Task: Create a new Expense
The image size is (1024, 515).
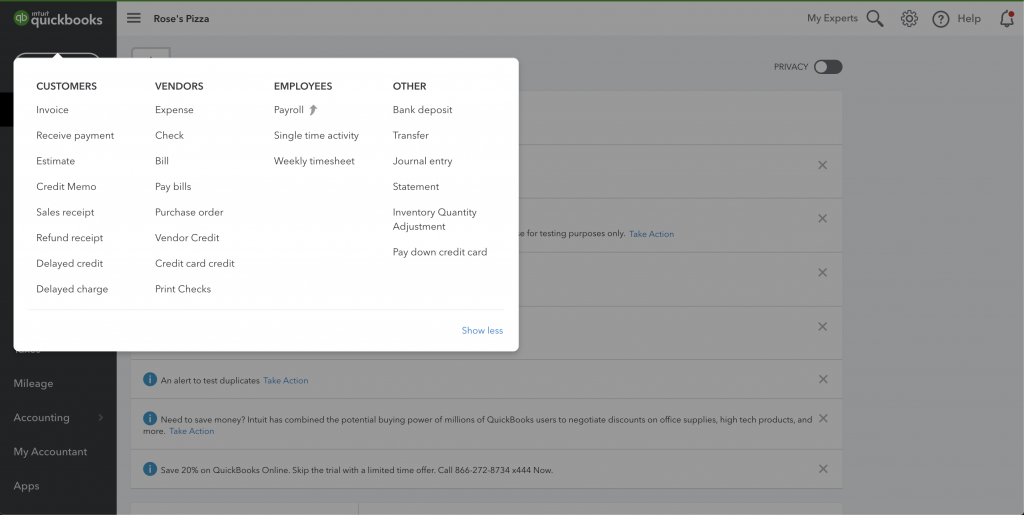Action: pyautogui.click(x=174, y=110)
